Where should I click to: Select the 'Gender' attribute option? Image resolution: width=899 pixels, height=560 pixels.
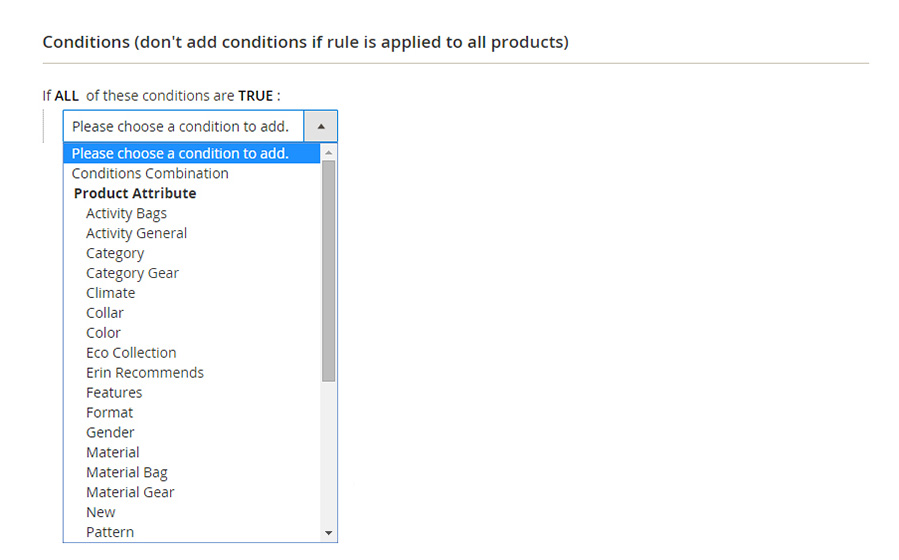click(x=110, y=433)
